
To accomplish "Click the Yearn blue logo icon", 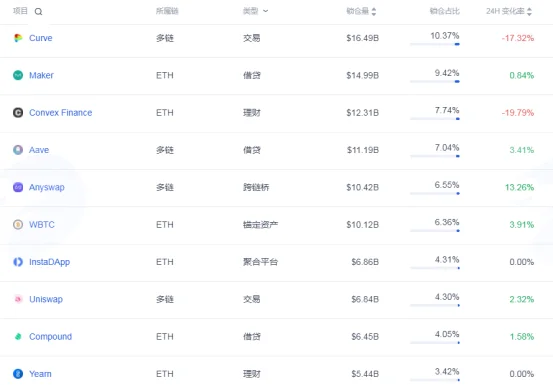I will (18, 374).
